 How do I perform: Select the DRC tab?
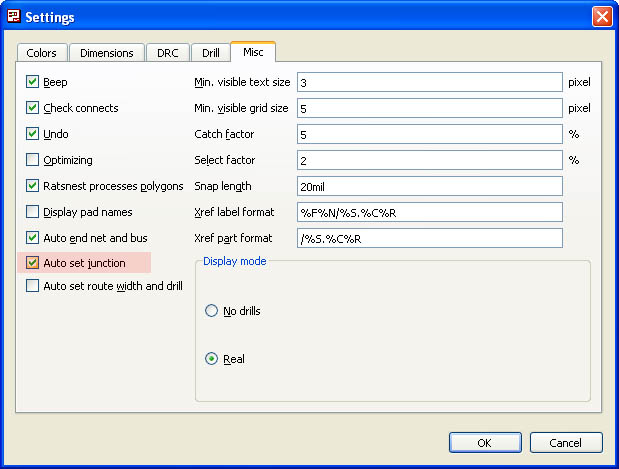(x=168, y=53)
